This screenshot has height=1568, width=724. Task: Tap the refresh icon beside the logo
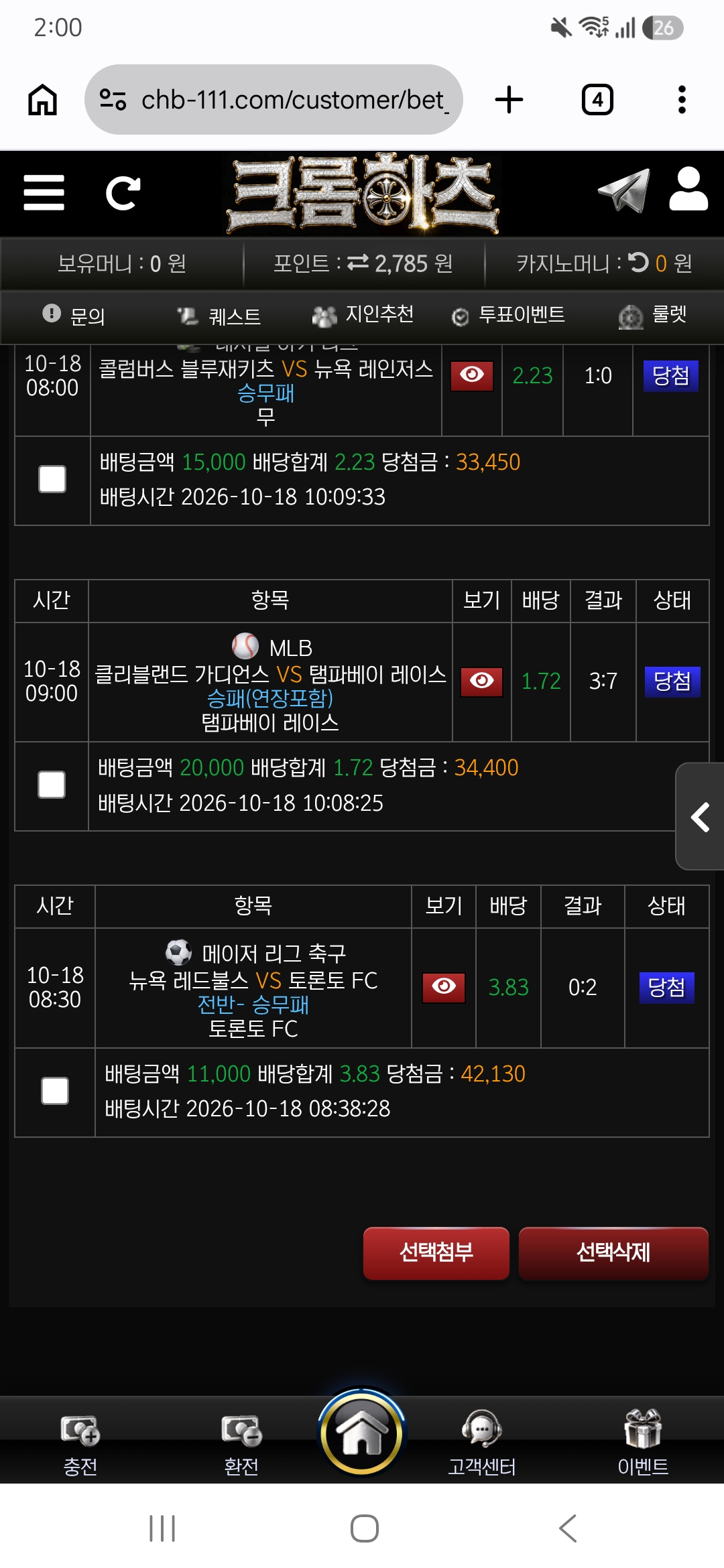click(123, 193)
